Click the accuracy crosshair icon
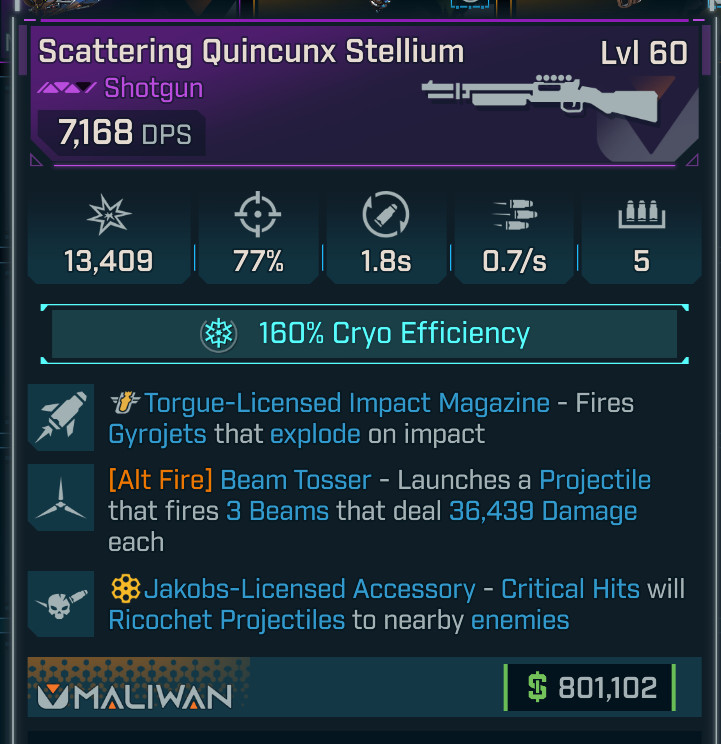Image resolution: width=721 pixels, height=744 pixels. pos(258,214)
